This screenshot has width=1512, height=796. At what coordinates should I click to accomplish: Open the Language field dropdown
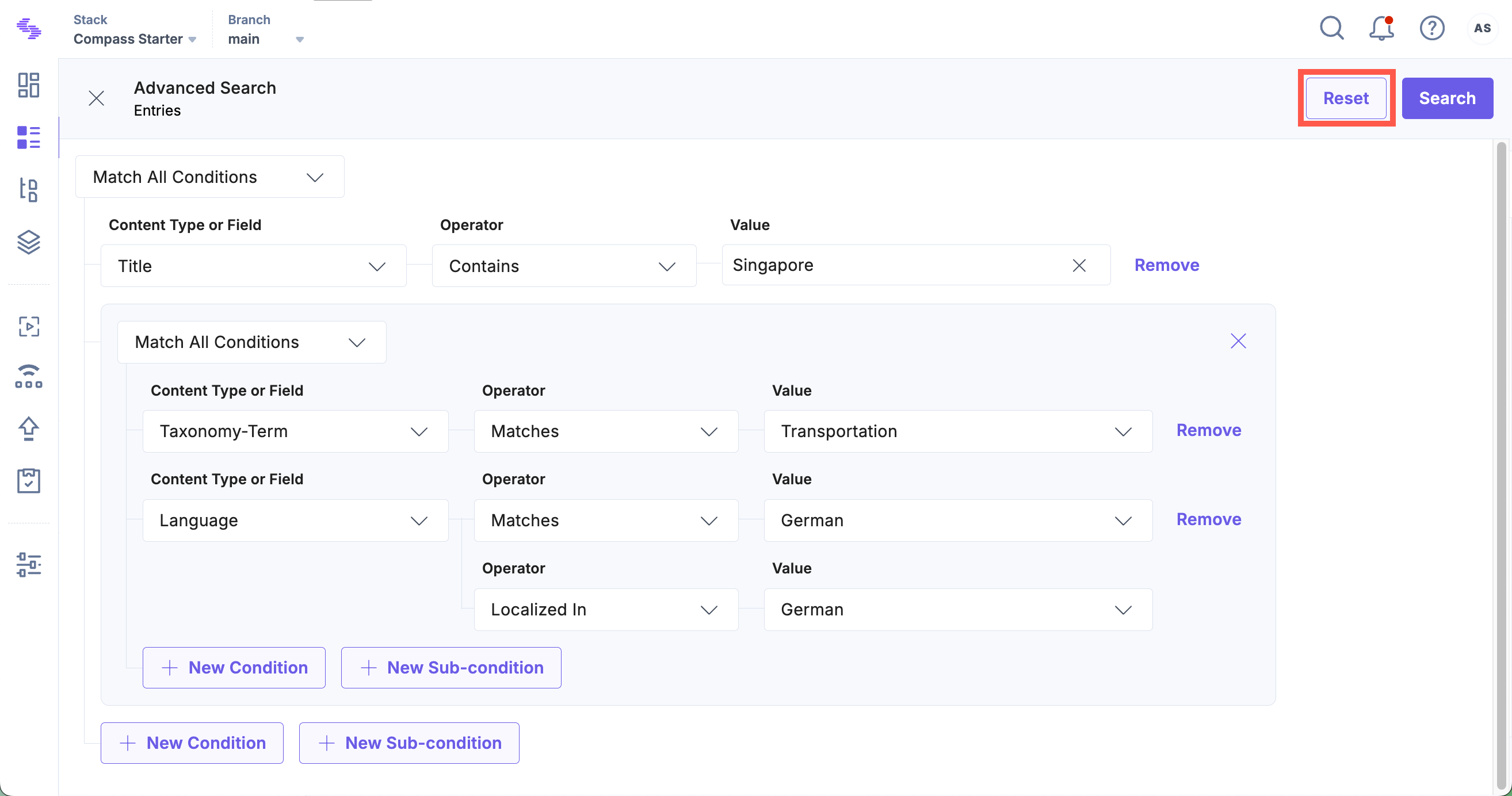click(x=295, y=521)
